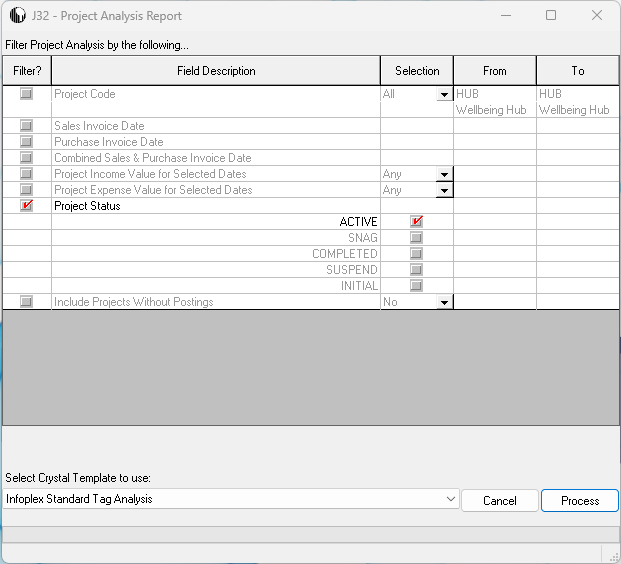
Task: Select the SNAG status checkbox
Action: pos(416,238)
